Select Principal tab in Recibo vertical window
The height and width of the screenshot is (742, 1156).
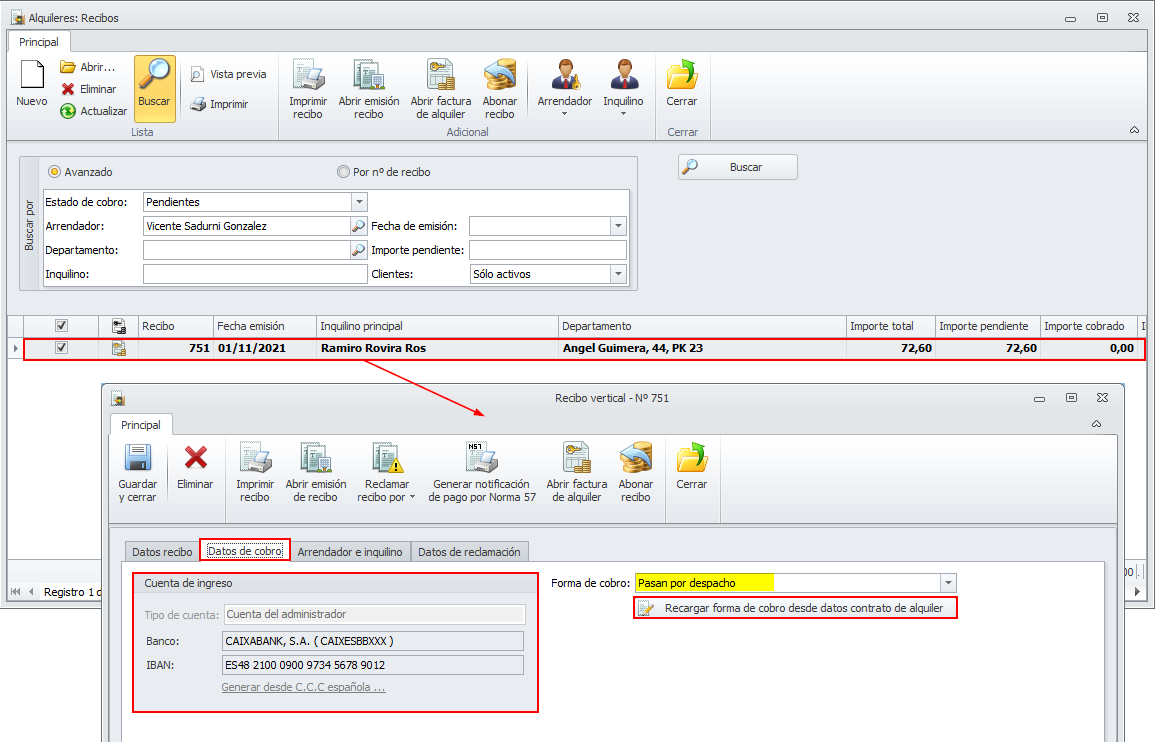141,425
